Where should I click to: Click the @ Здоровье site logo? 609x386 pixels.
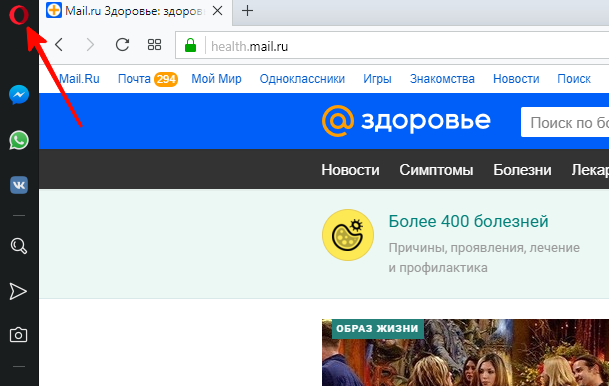406,121
